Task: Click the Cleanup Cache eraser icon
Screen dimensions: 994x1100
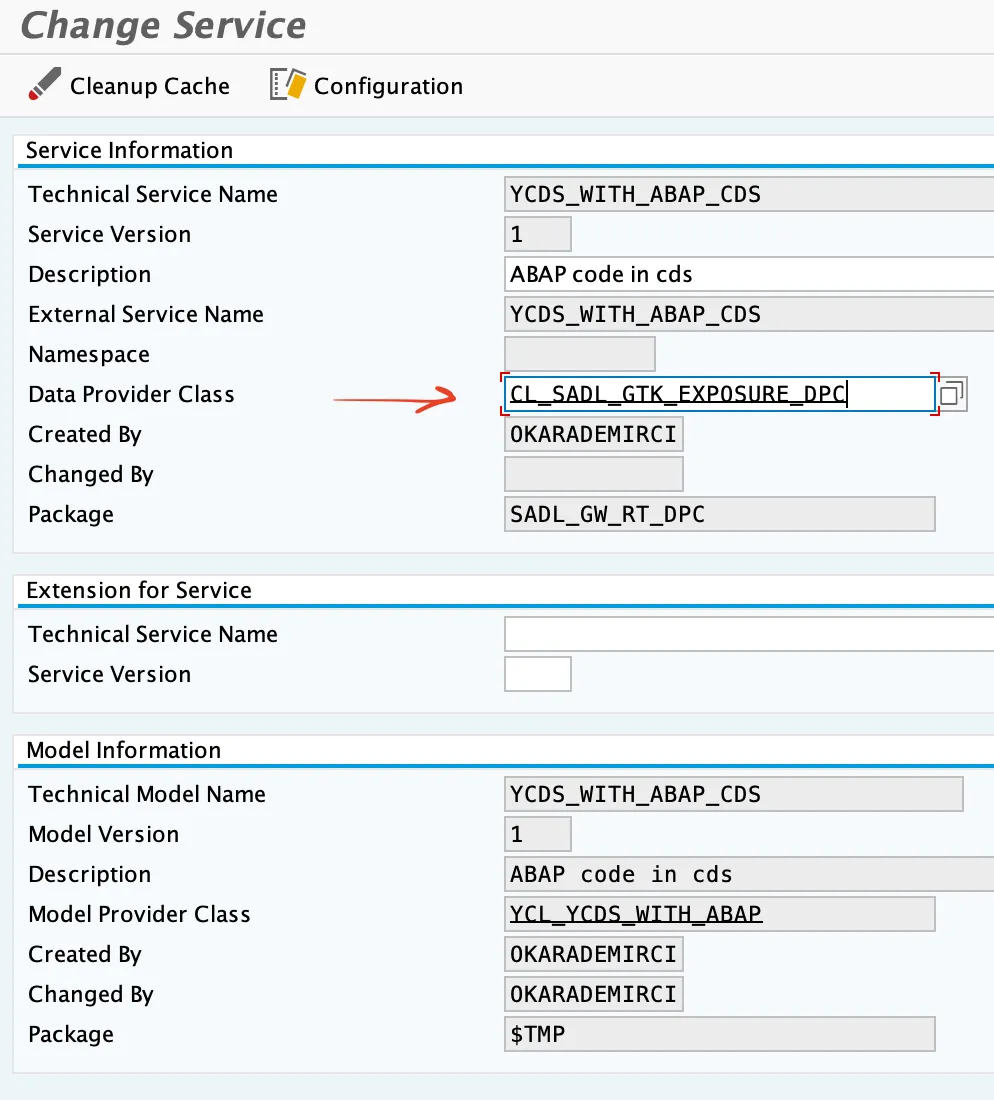Action: click(x=44, y=85)
